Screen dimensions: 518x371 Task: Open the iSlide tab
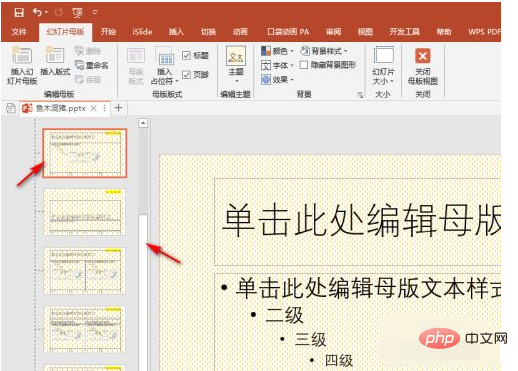tap(142, 32)
